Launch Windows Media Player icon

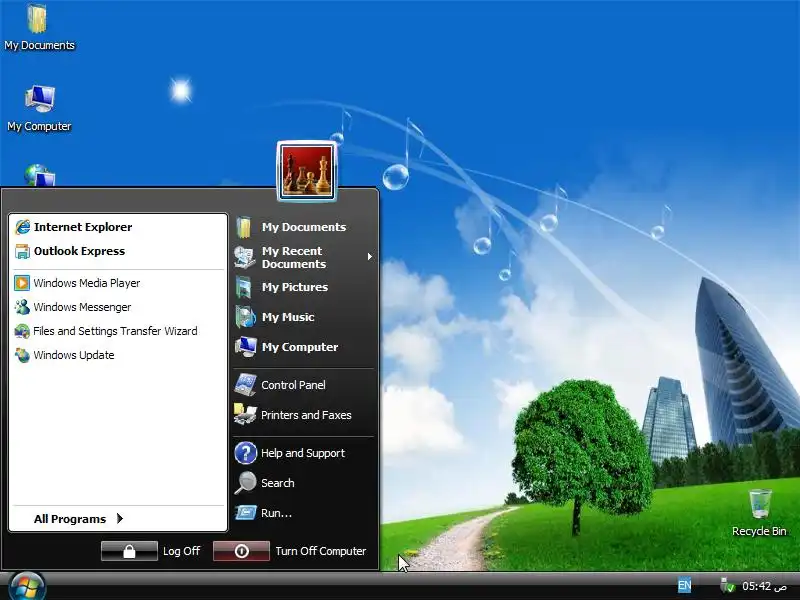click(x=22, y=283)
